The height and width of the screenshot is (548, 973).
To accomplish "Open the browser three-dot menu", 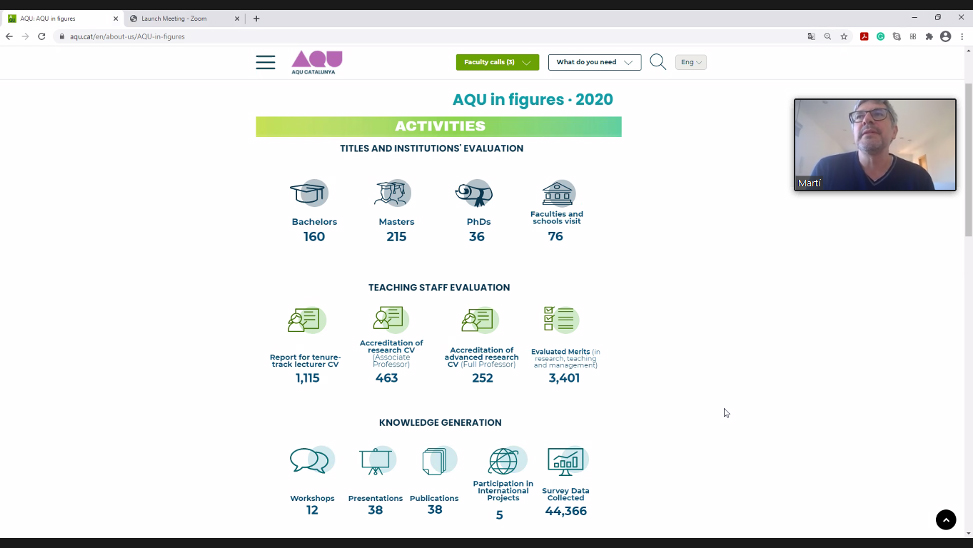I will pyautogui.click(x=962, y=37).
